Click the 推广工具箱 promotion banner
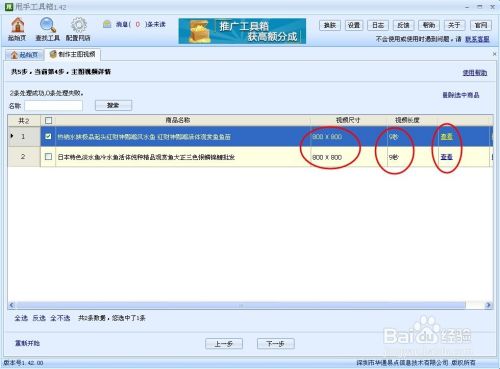 [242, 31]
